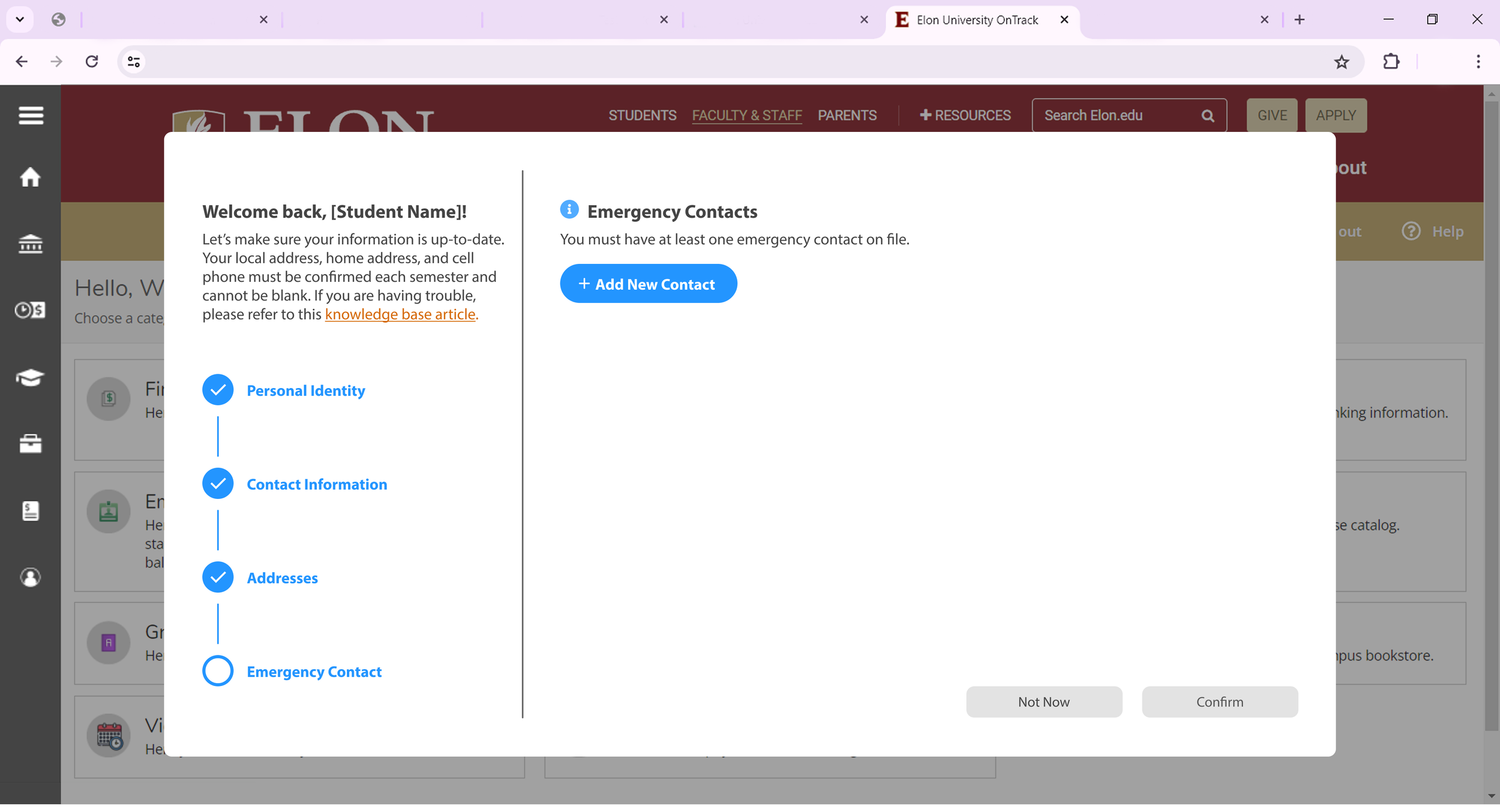Click the Addresses checkmark circle
The image size is (1500, 812).
pos(218,578)
